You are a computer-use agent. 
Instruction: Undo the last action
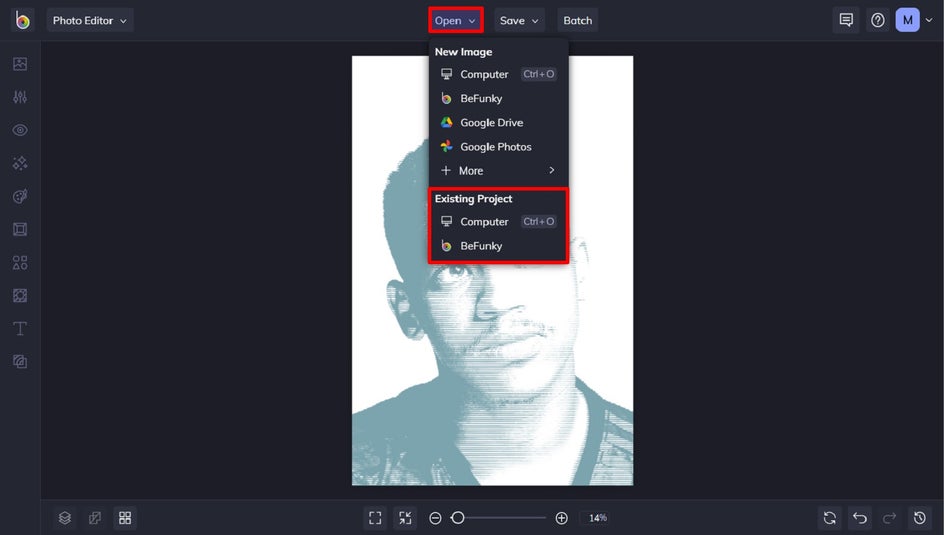(860, 518)
